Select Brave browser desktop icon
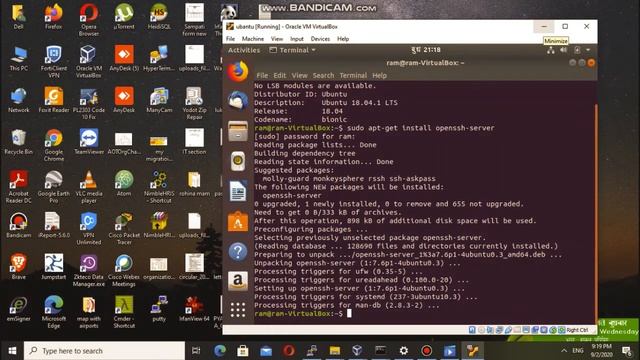The image size is (640, 360). [18, 267]
